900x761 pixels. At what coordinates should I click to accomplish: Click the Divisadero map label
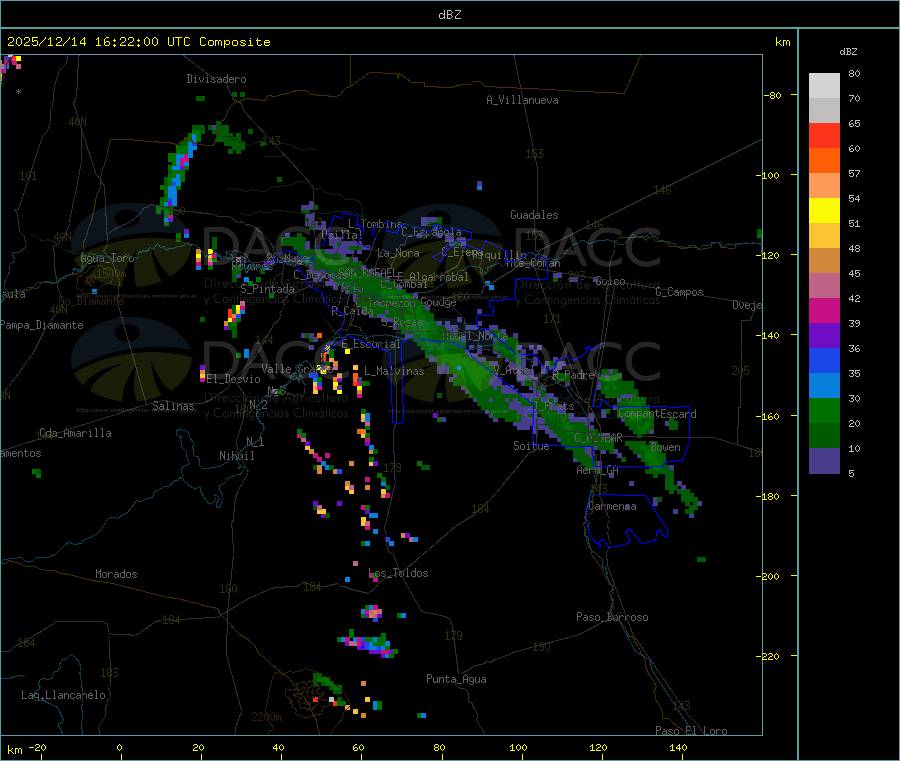pos(216,79)
